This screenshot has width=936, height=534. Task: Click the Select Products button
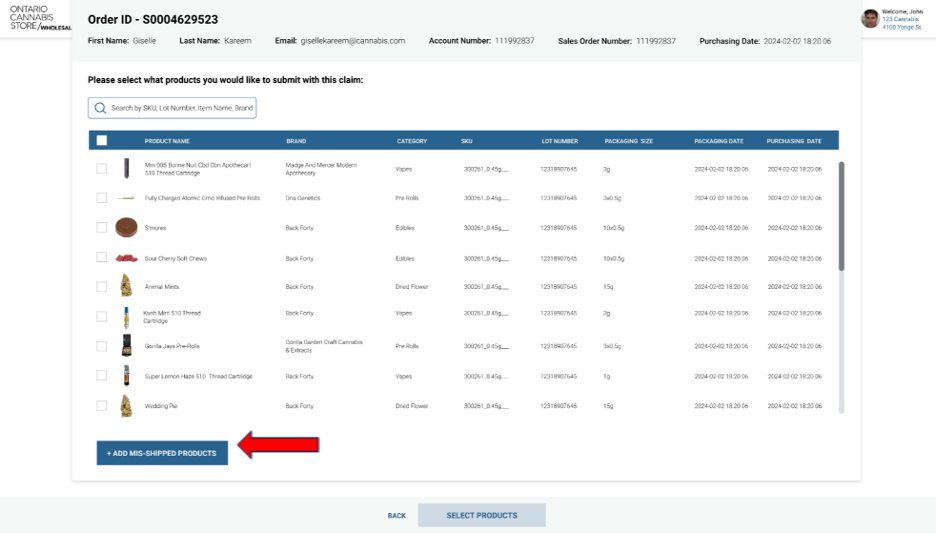(482, 516)
